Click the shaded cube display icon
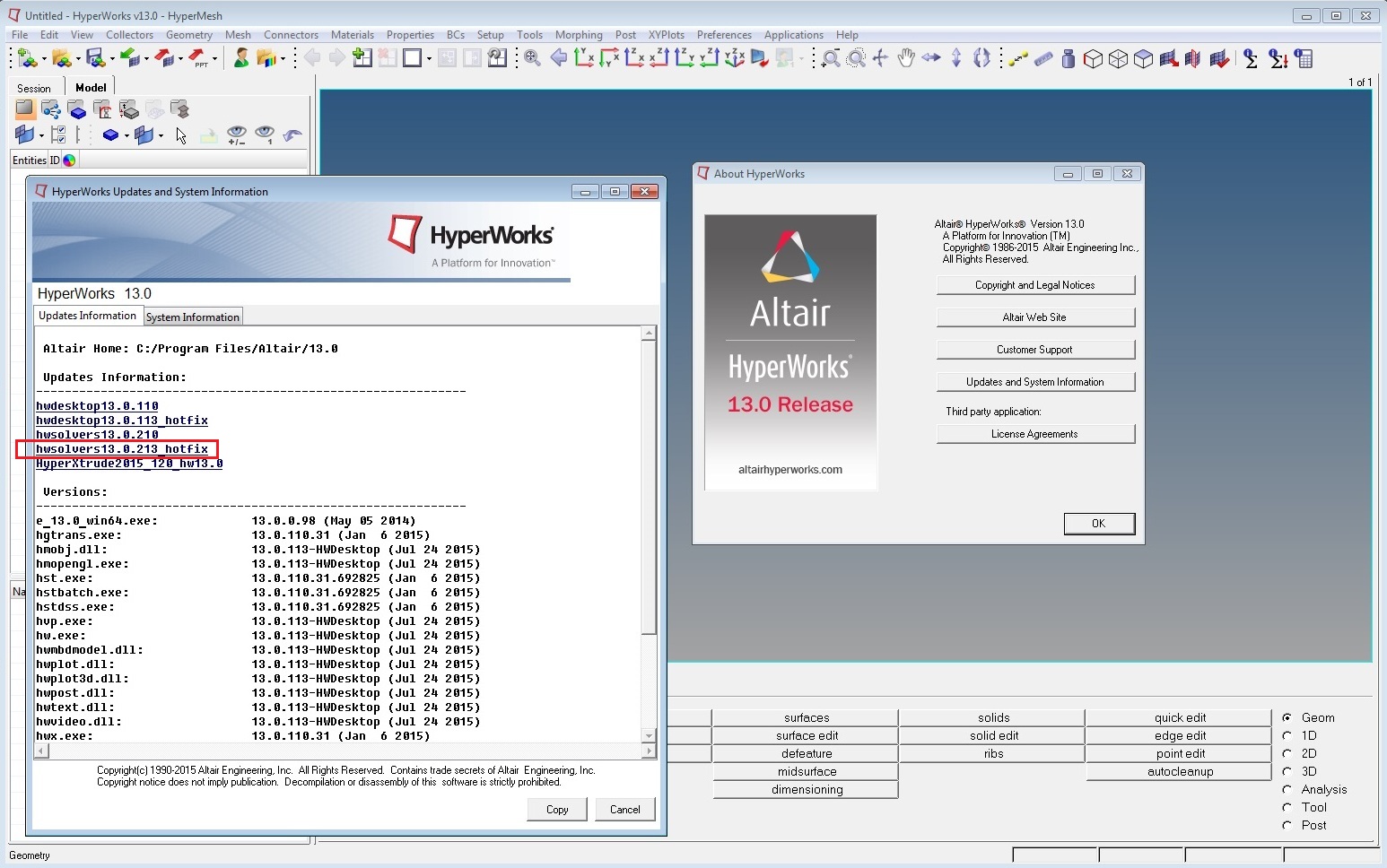This screenshot has height=868, width=1387. pos(1143,59)
